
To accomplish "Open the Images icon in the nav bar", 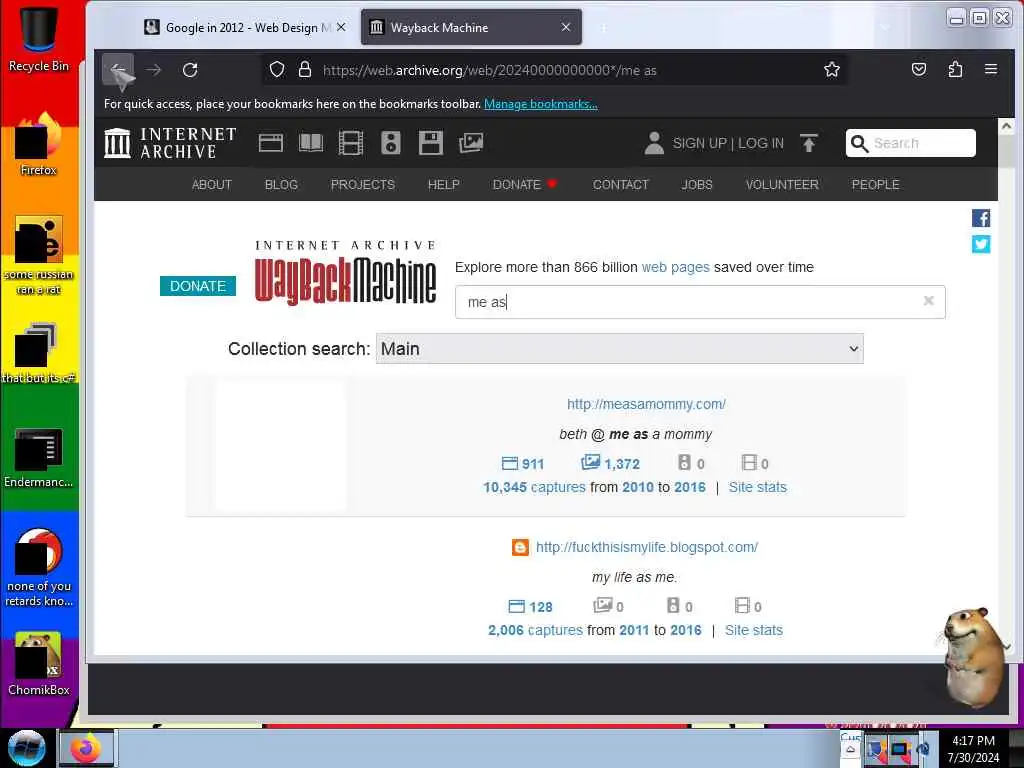I will click(x=471, y=143).
